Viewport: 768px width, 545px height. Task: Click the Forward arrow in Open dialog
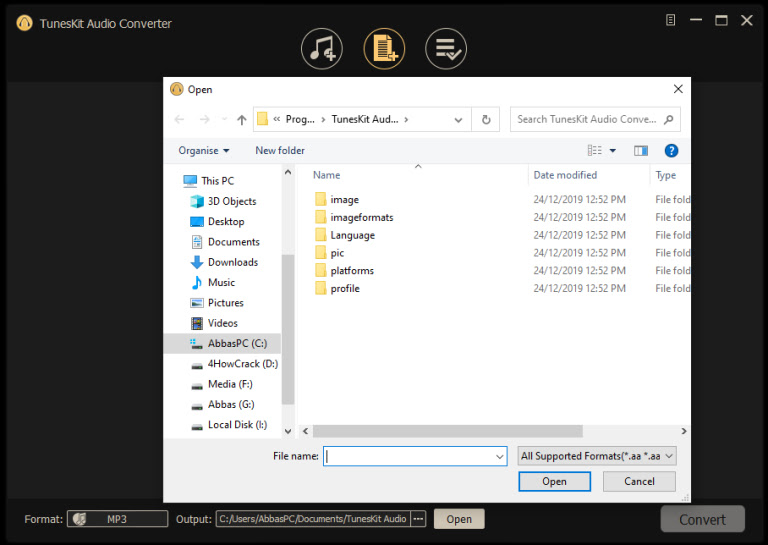point(204,119)
